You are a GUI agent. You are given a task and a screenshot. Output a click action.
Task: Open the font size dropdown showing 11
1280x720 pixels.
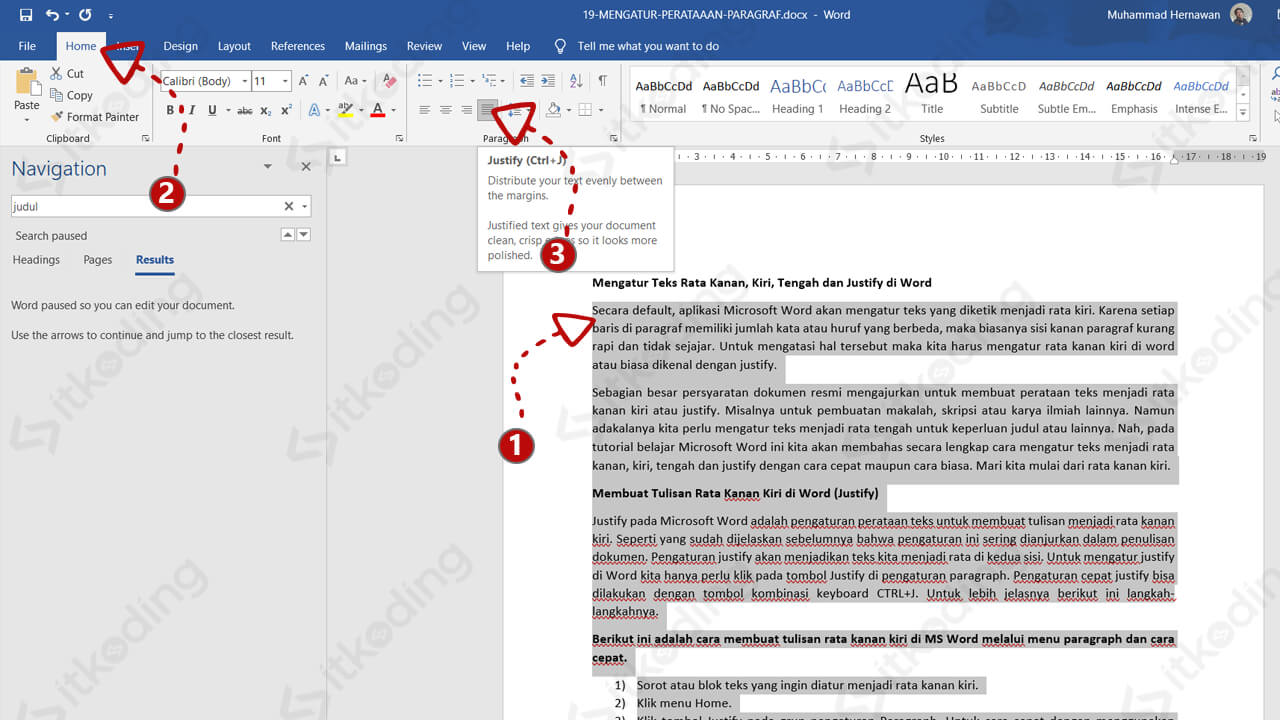[286, 81]
